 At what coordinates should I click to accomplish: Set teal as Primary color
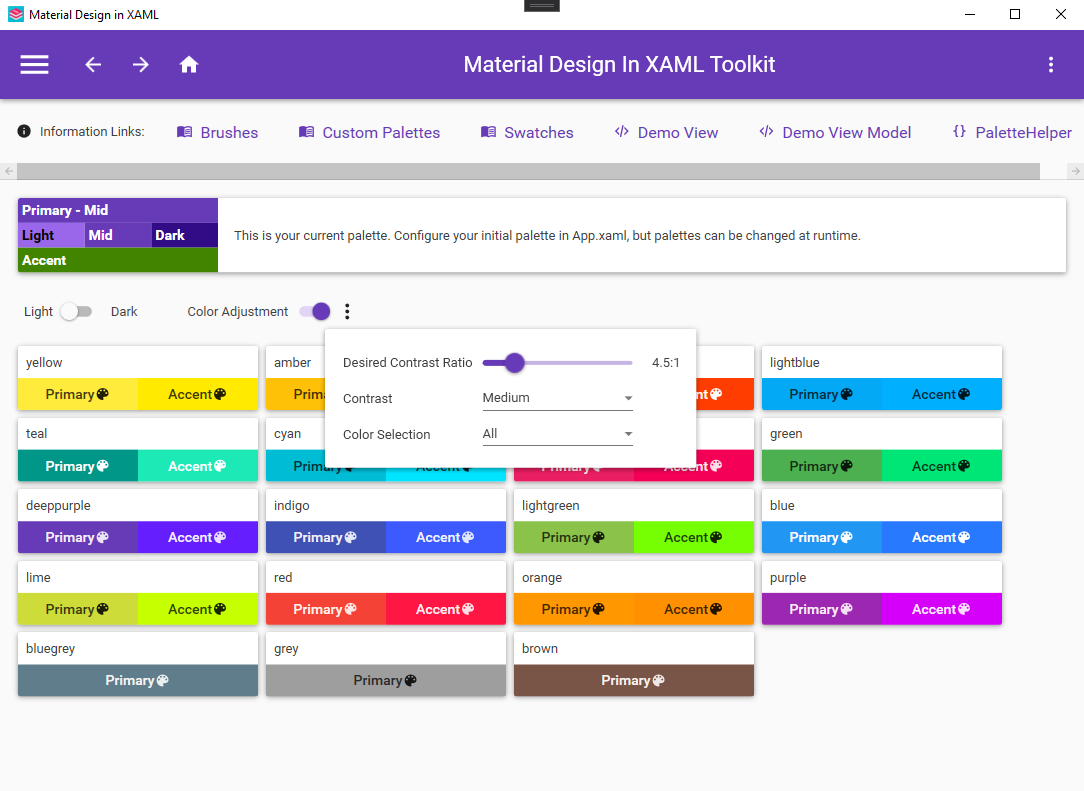[x=77, y=466]
